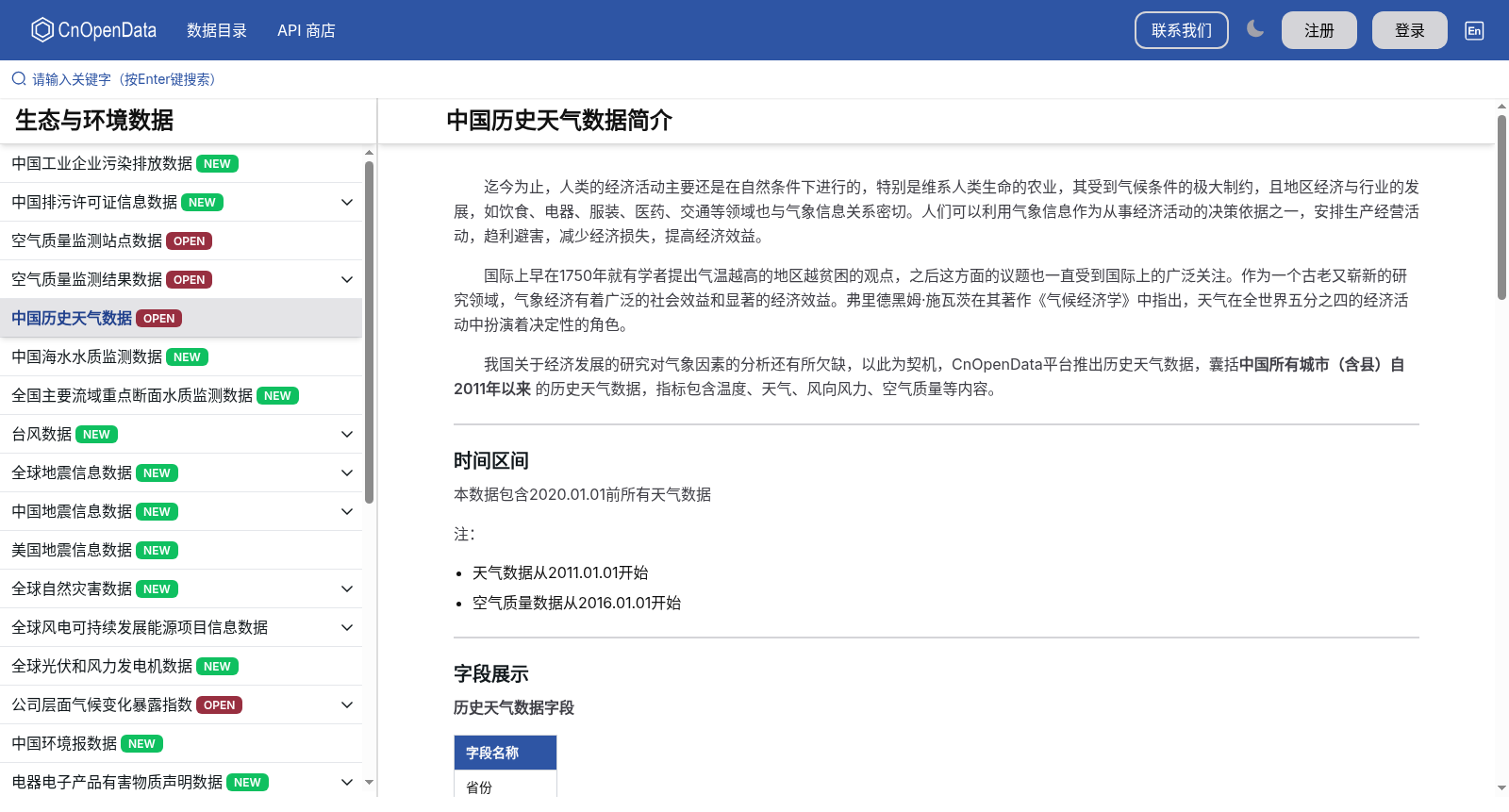Expand 空气质量监测结果数据 chevron
This screenshot has width=1509, height=812.
(347, 279)
